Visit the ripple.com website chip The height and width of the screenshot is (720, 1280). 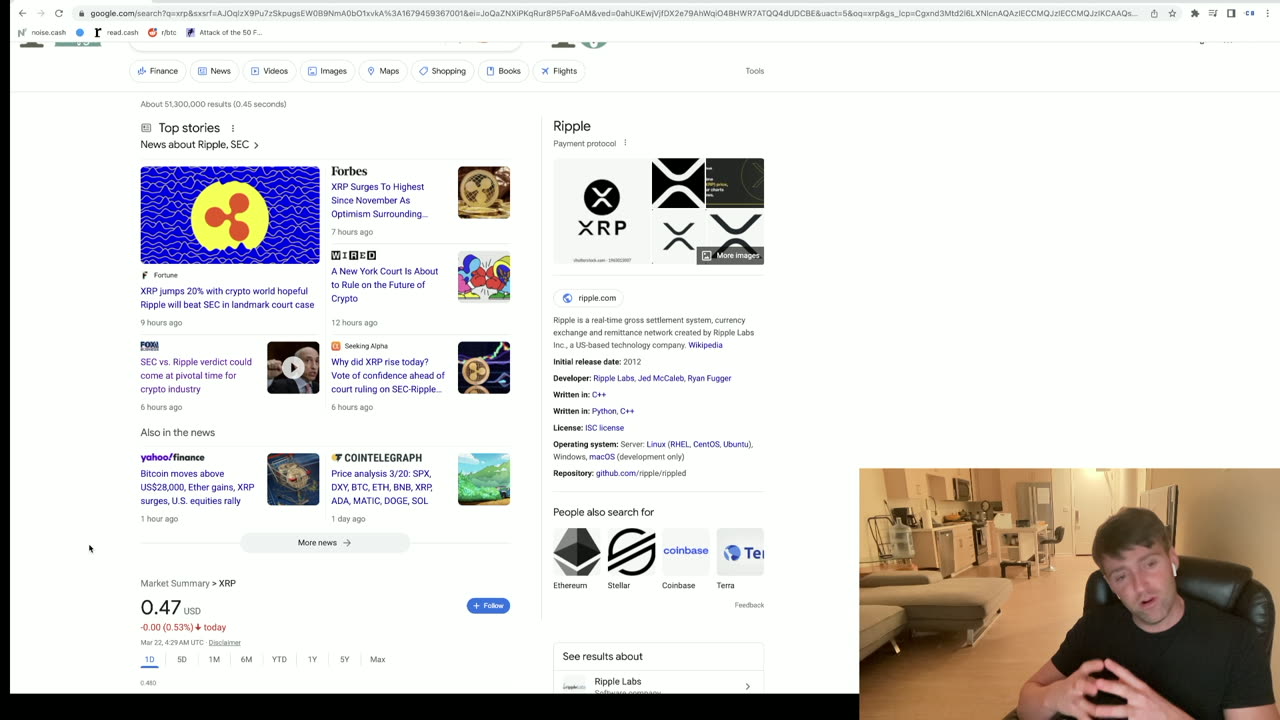coord(589,298)
